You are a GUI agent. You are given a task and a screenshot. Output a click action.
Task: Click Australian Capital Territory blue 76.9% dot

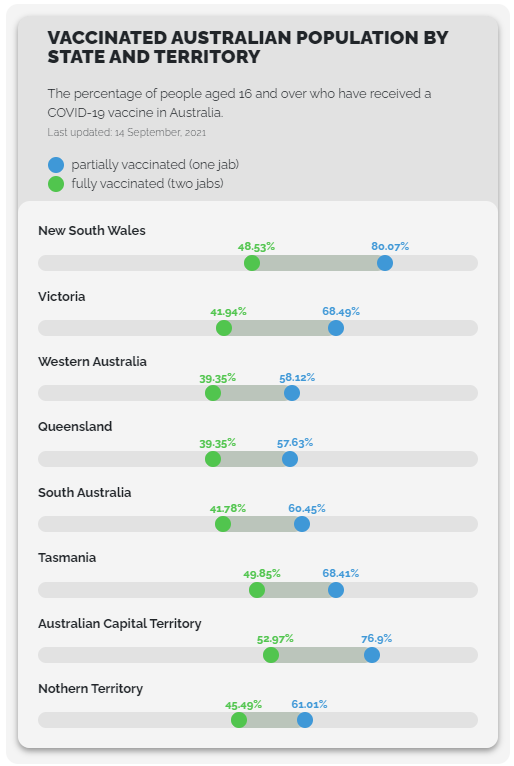(x=372, y=655)
